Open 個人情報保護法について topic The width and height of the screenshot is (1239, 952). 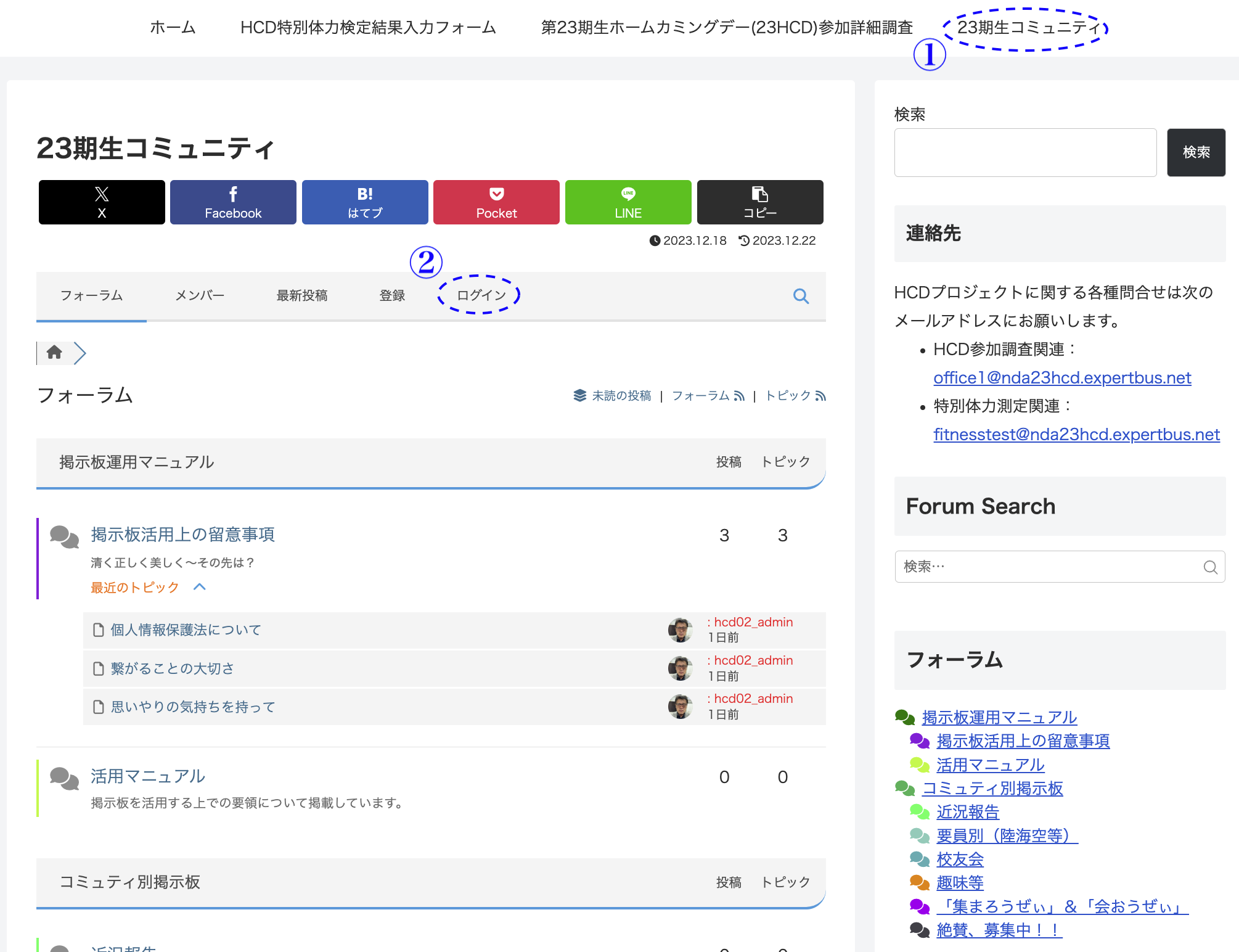point(186,630)
